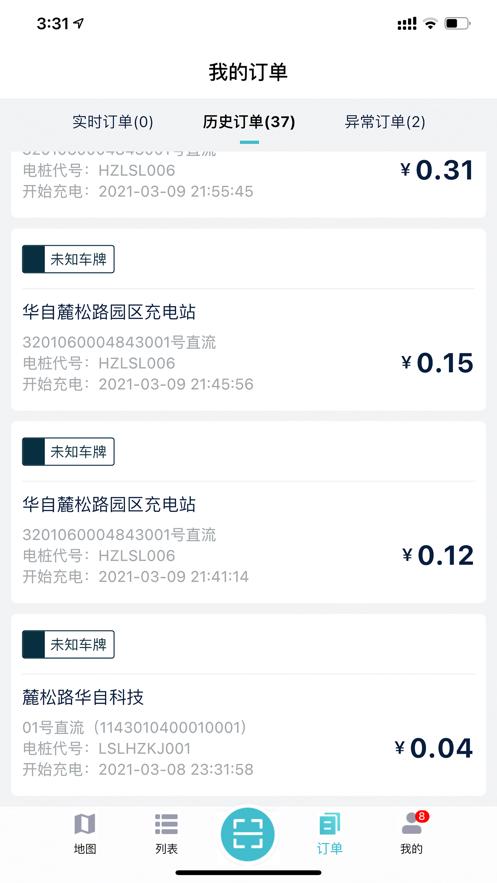Open the order costing ¥0.15
Screen dimensions: 497x883
[x=248, y=319]
